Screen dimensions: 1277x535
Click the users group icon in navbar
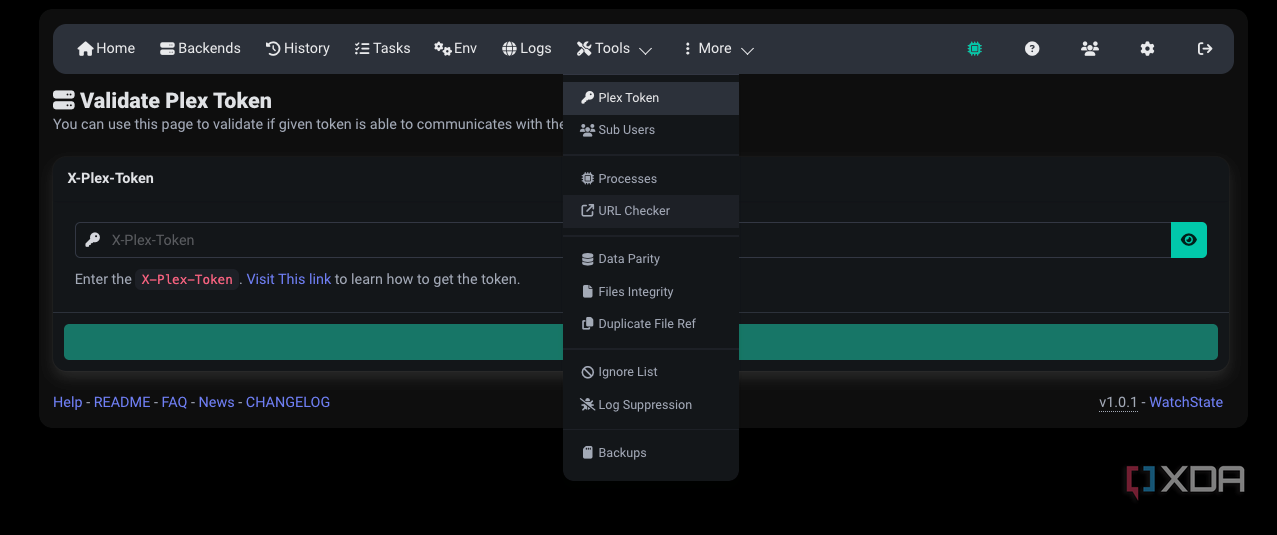coord(1090,48)
